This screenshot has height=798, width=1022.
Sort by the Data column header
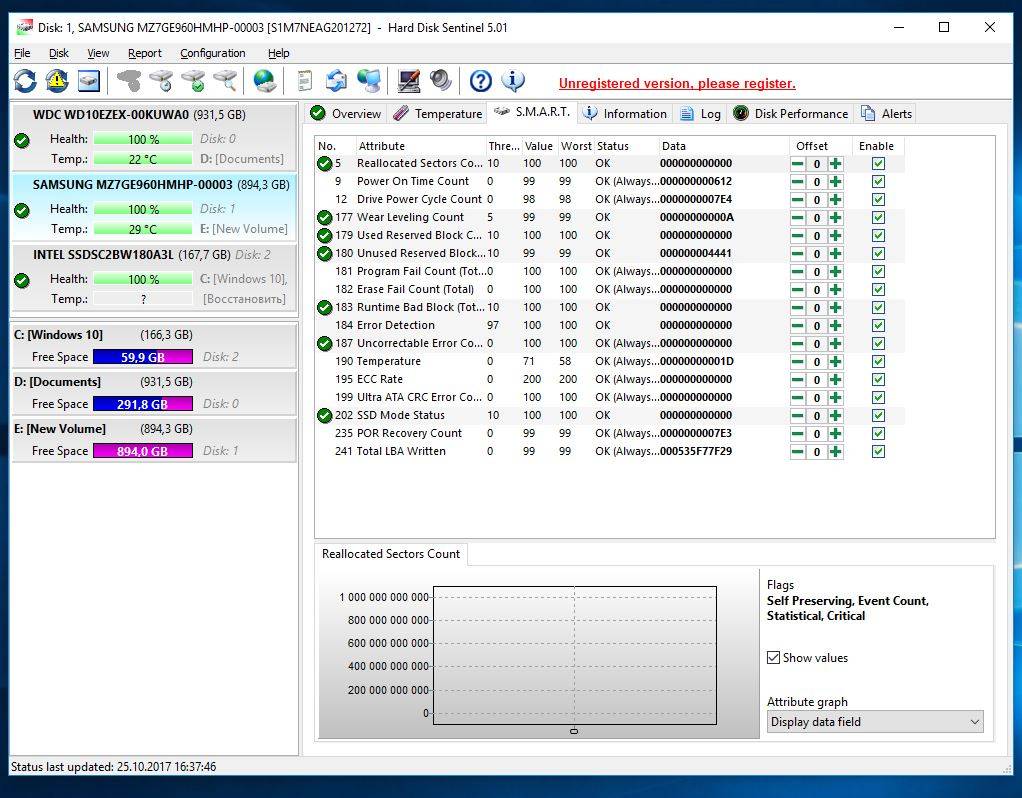click(722, 146)
